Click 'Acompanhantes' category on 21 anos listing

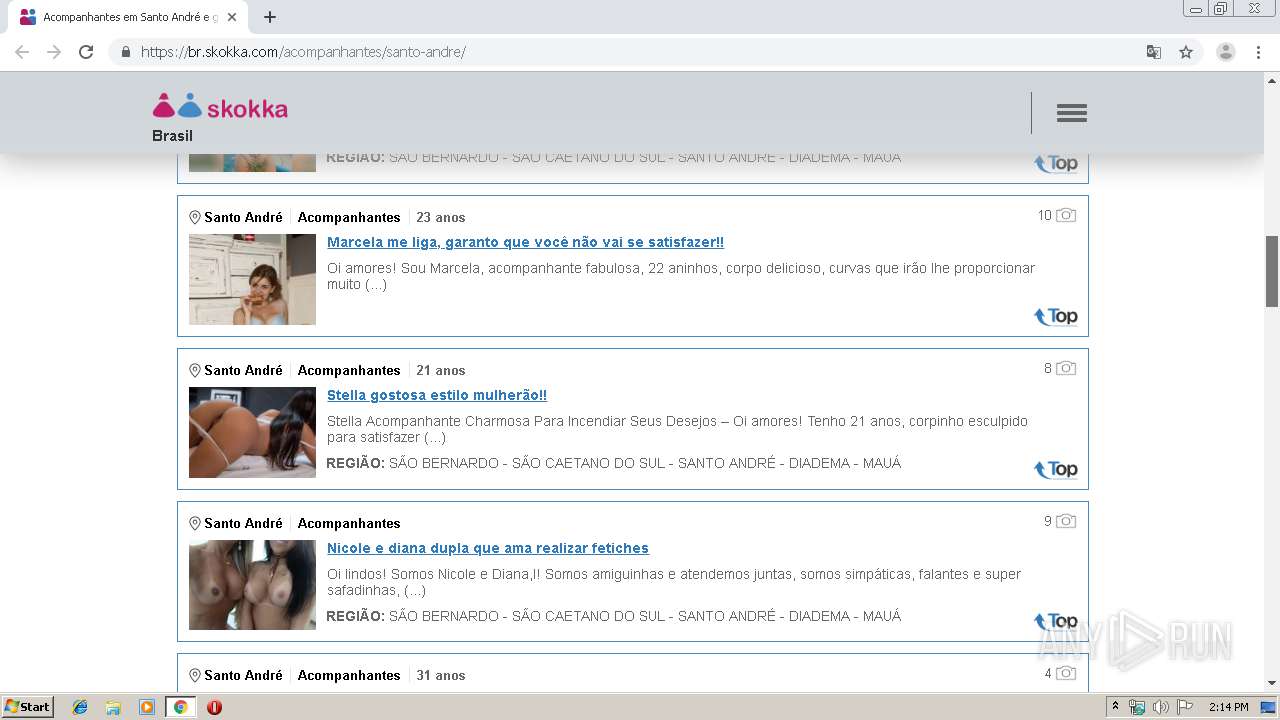(x=349, y=370)
